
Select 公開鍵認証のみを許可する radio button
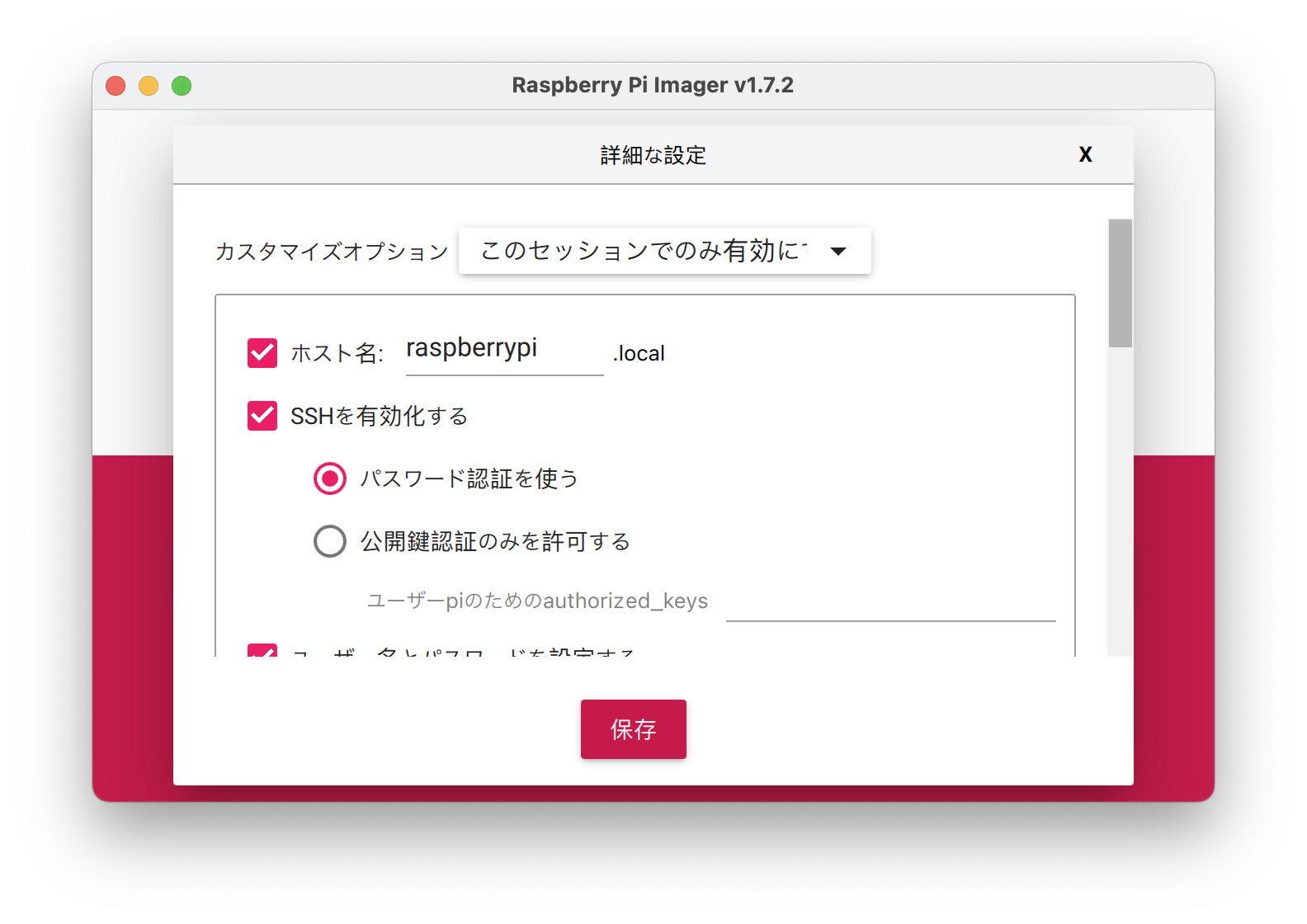(330, 541)
